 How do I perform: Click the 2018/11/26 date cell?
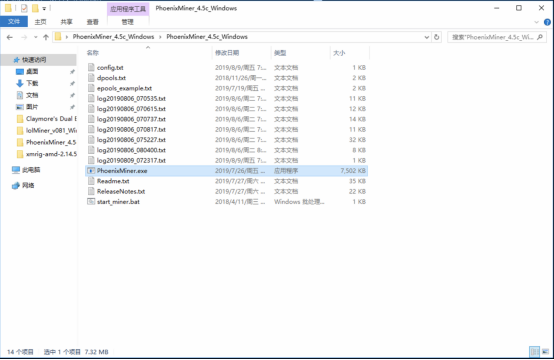tap(240, 78)
